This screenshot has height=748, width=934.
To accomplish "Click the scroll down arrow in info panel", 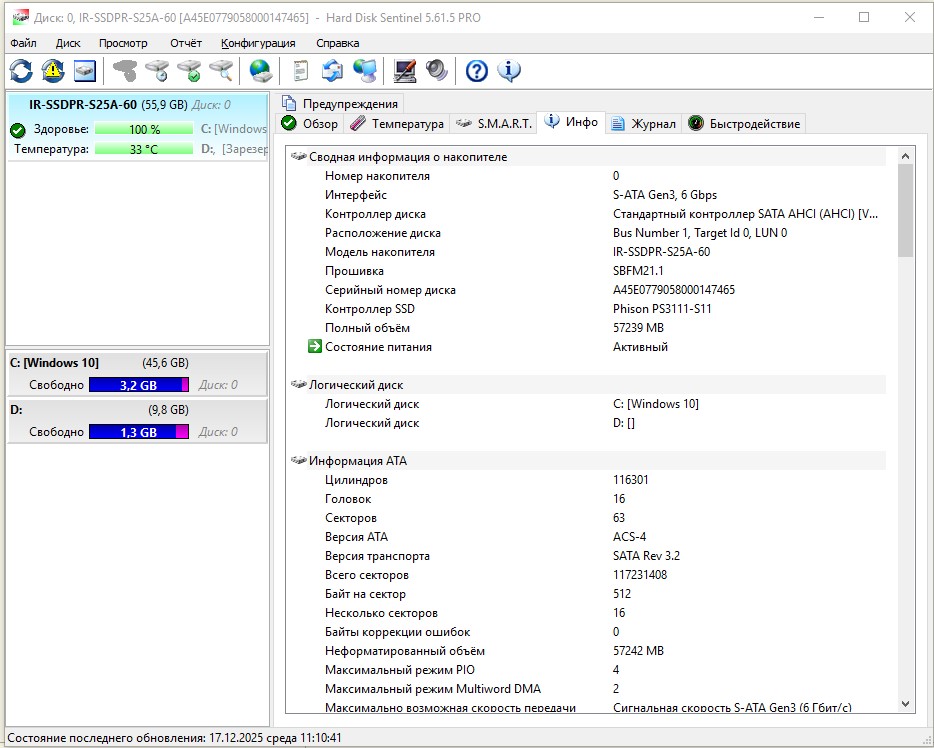I will (x=905, y=704).
